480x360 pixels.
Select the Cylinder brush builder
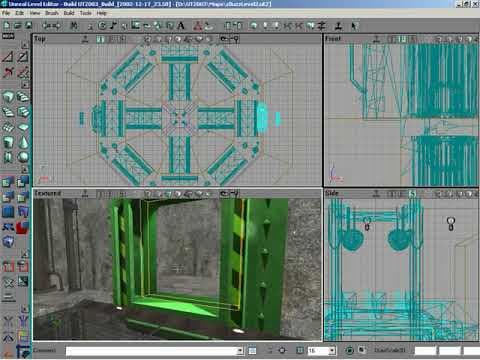click(8, 142)
